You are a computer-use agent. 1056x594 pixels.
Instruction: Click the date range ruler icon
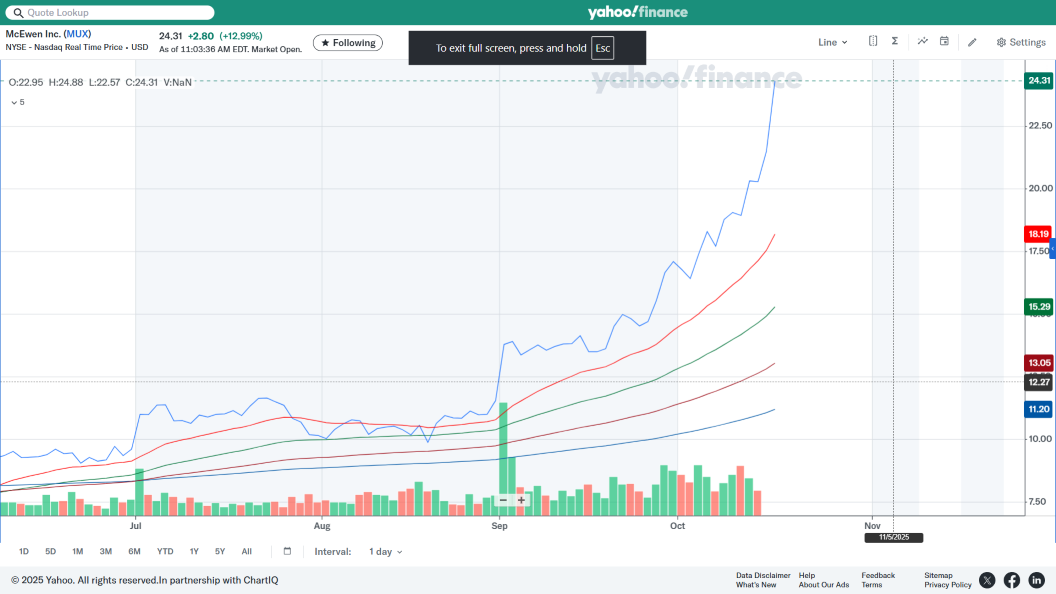pos(873,42)
